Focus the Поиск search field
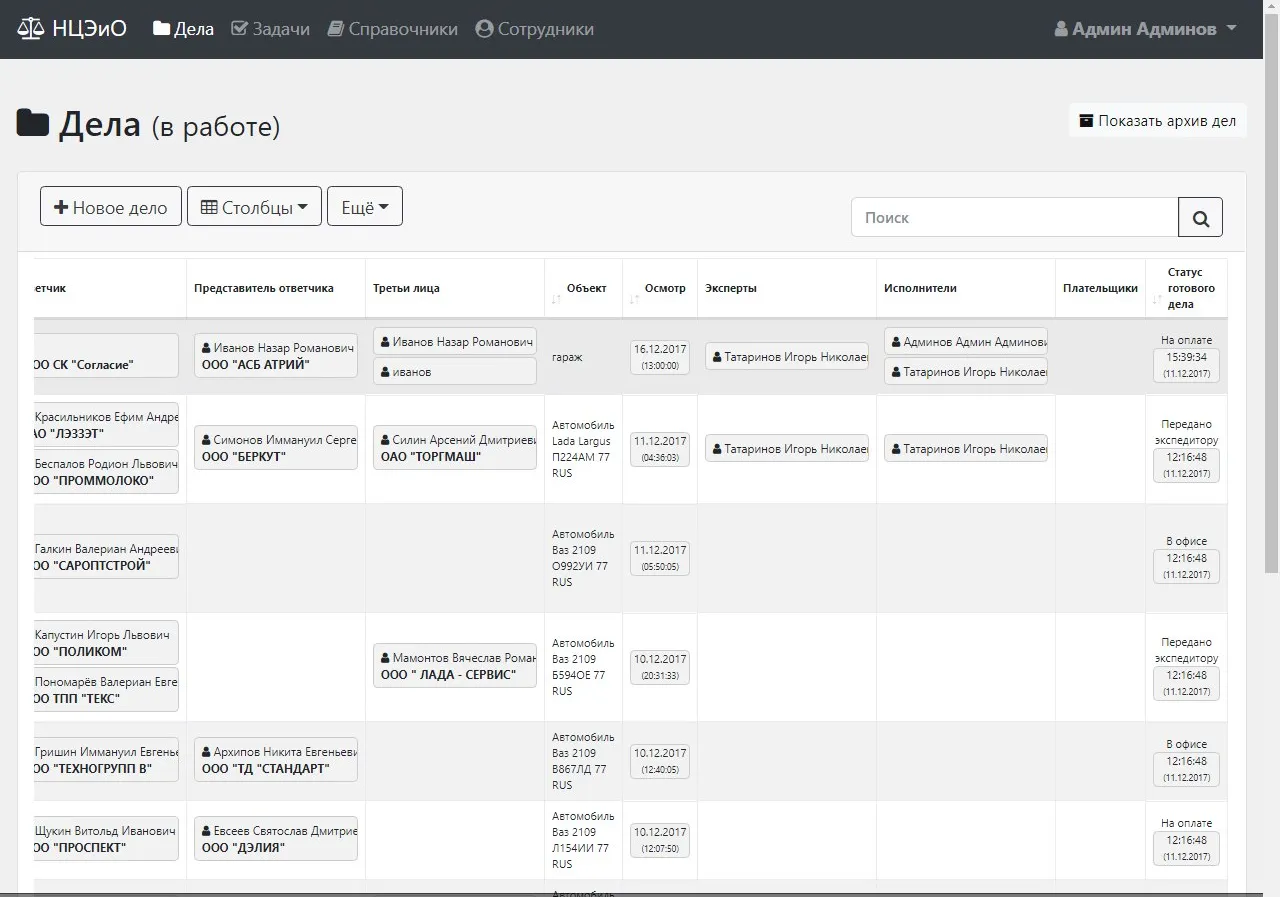This screenshot has height=897, width=1280. [1014, 217]
